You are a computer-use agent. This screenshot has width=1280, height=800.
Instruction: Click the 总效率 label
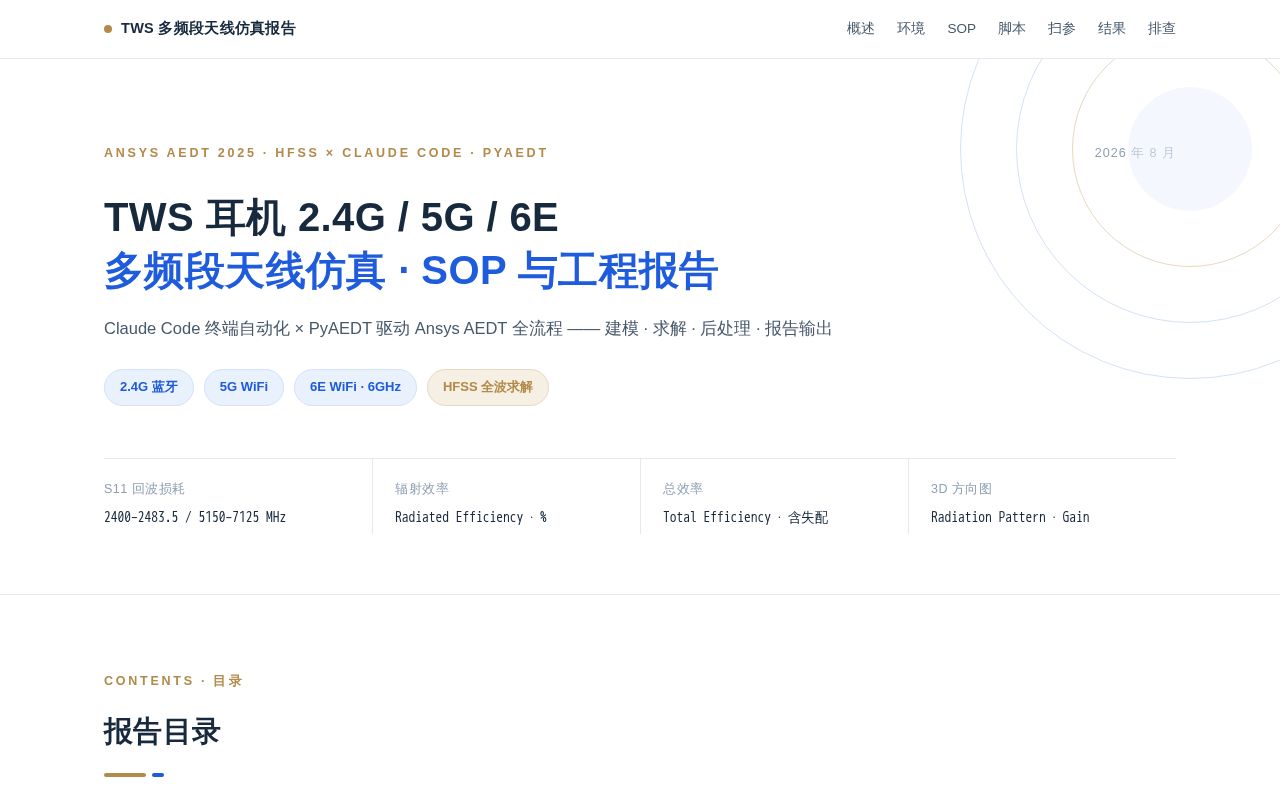[683, 489]
